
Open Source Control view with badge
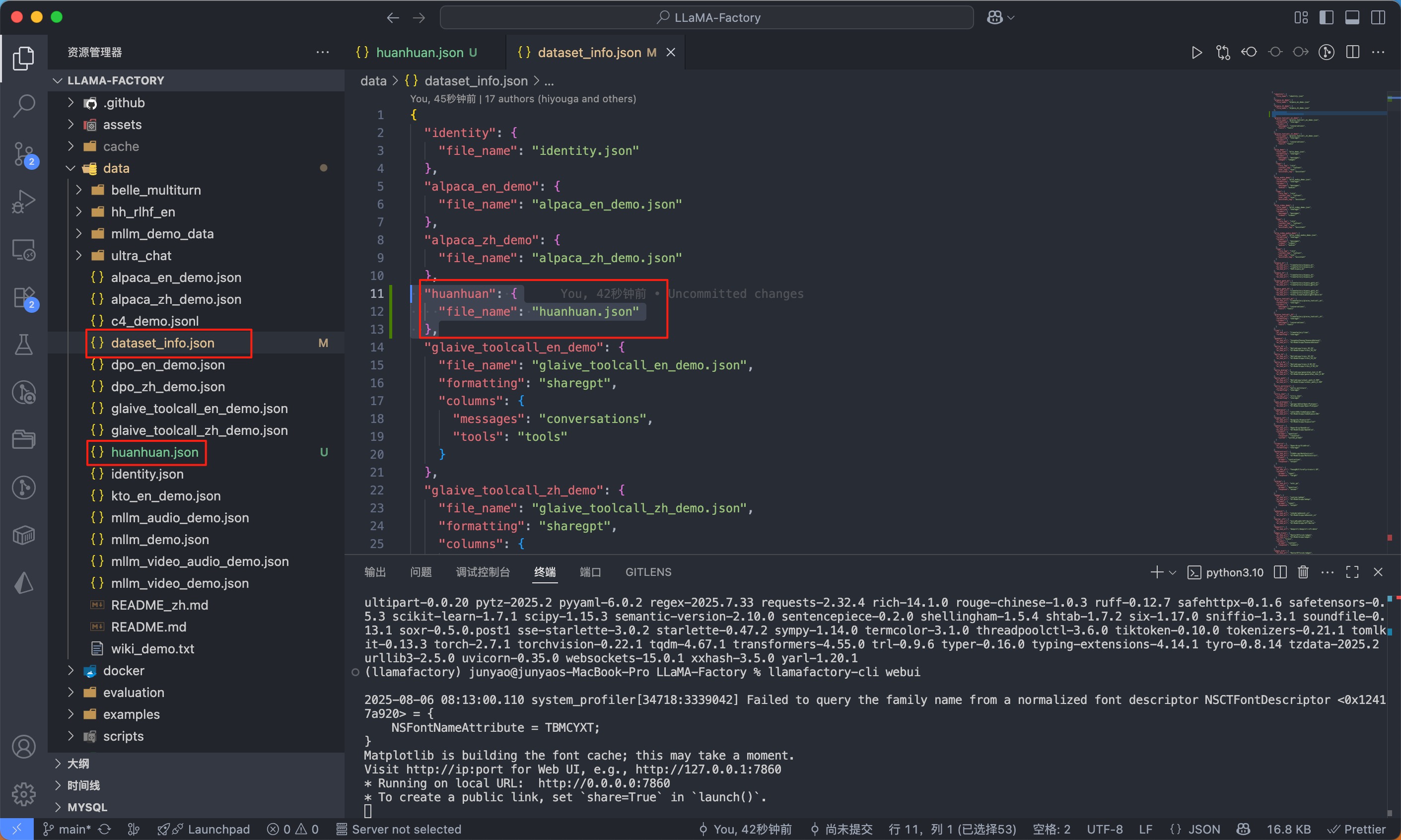[24, 154]
